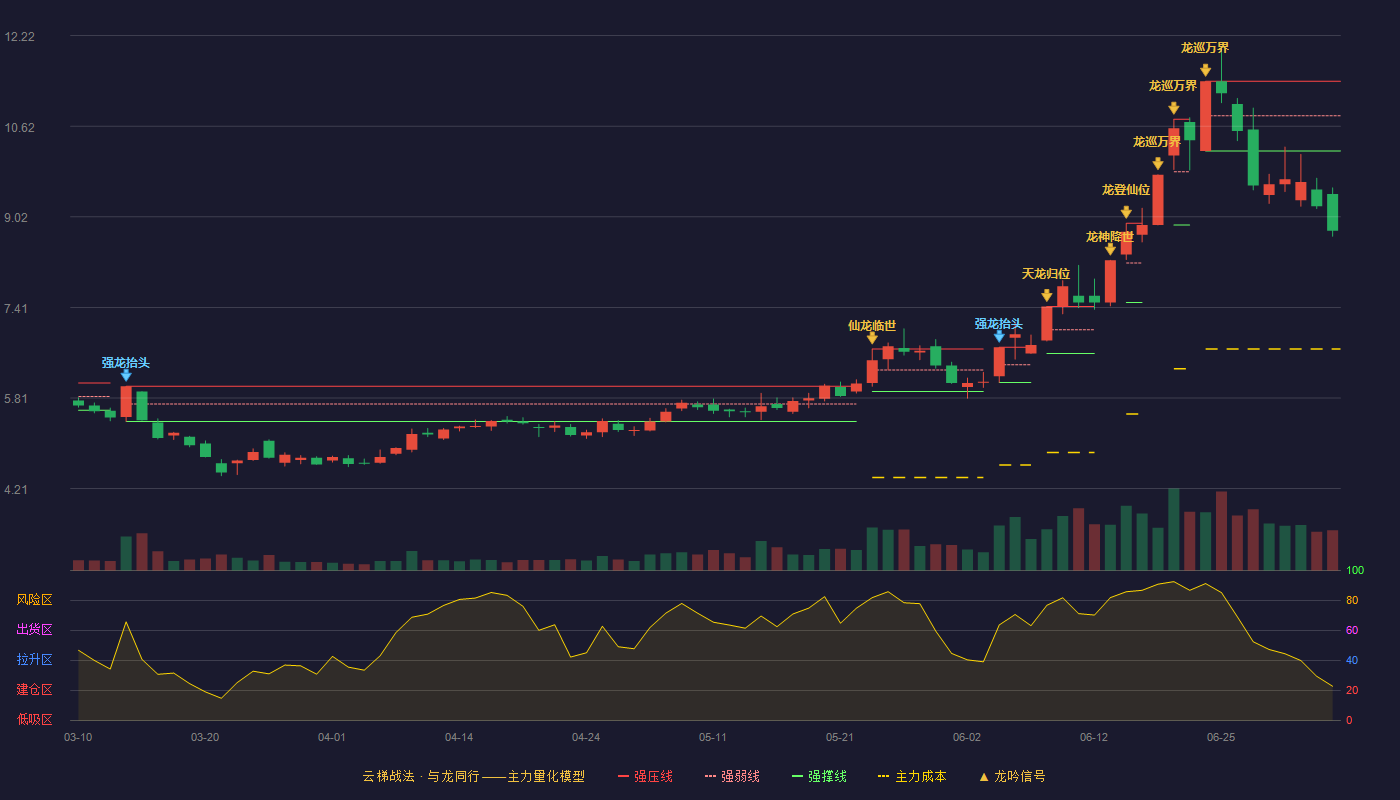Click the 10.62 price axis value
The width and height of the screenshot is (1400, 800).
(x=20, y=127)
